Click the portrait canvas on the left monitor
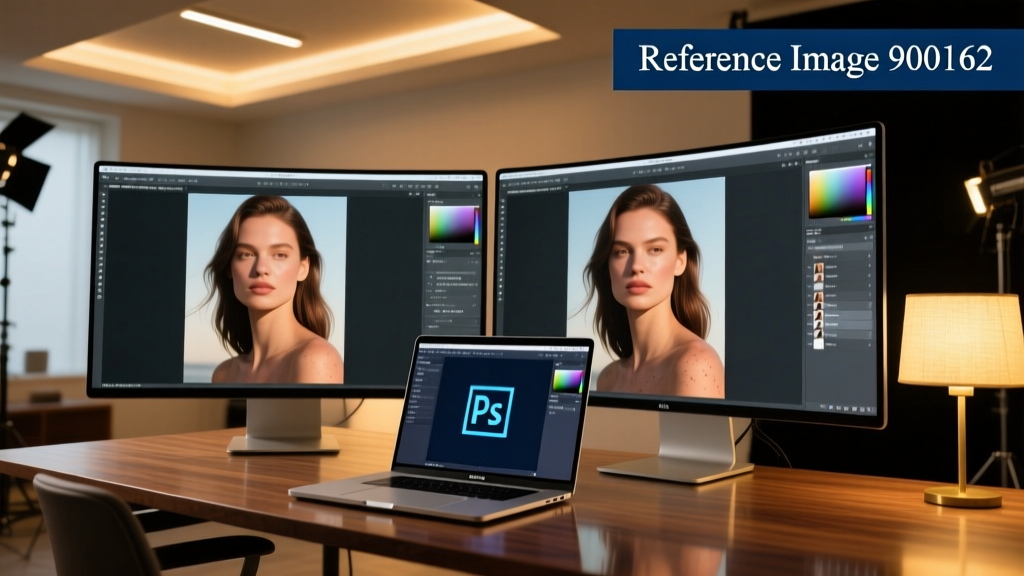 tap(265, 288)
